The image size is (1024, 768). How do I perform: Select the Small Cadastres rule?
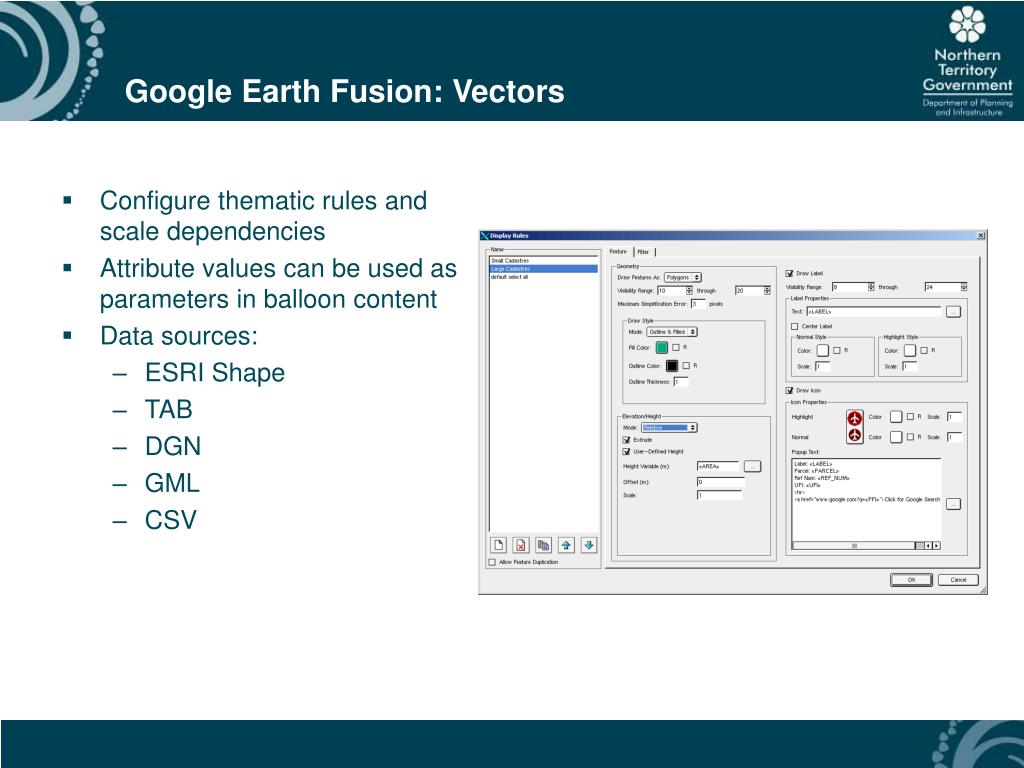[x=543, y=261]
